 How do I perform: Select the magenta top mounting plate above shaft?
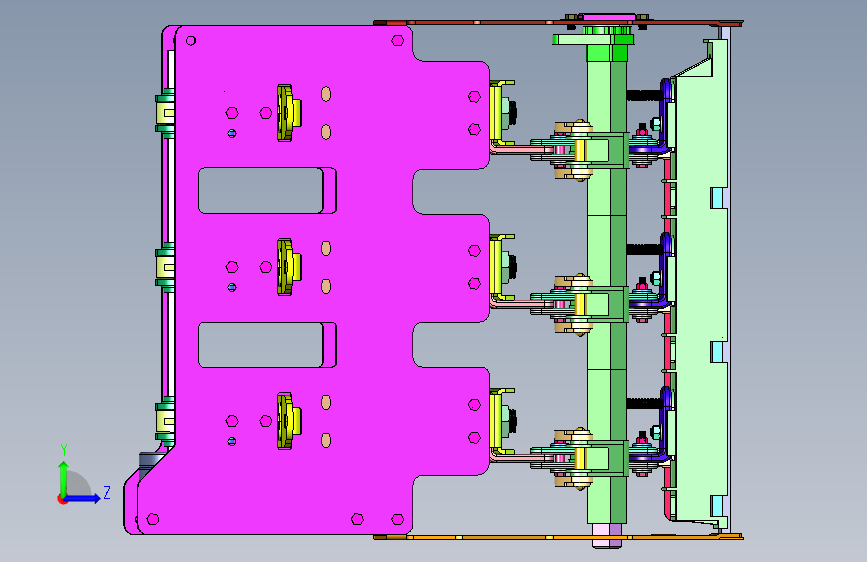pos(607,18)
